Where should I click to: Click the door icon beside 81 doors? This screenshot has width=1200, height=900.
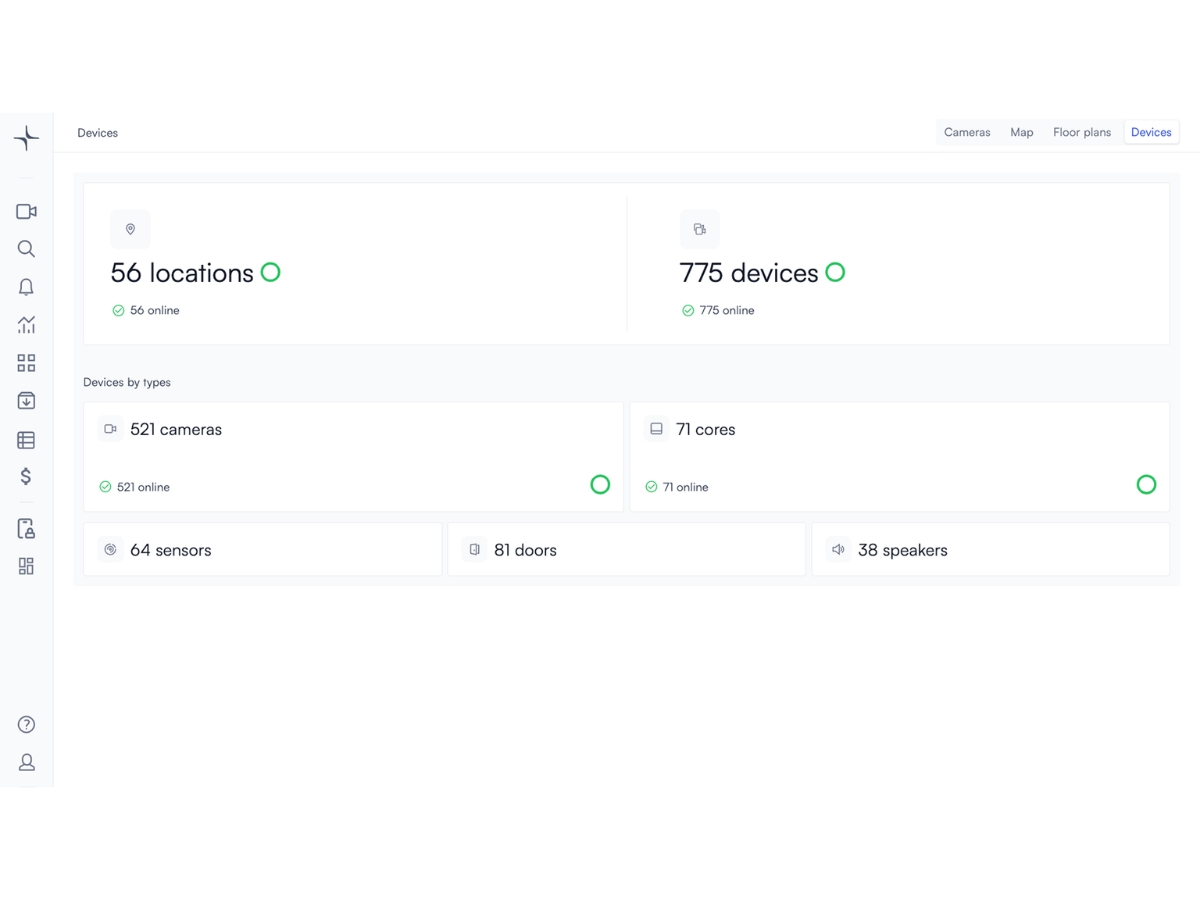tap(474, 550)
